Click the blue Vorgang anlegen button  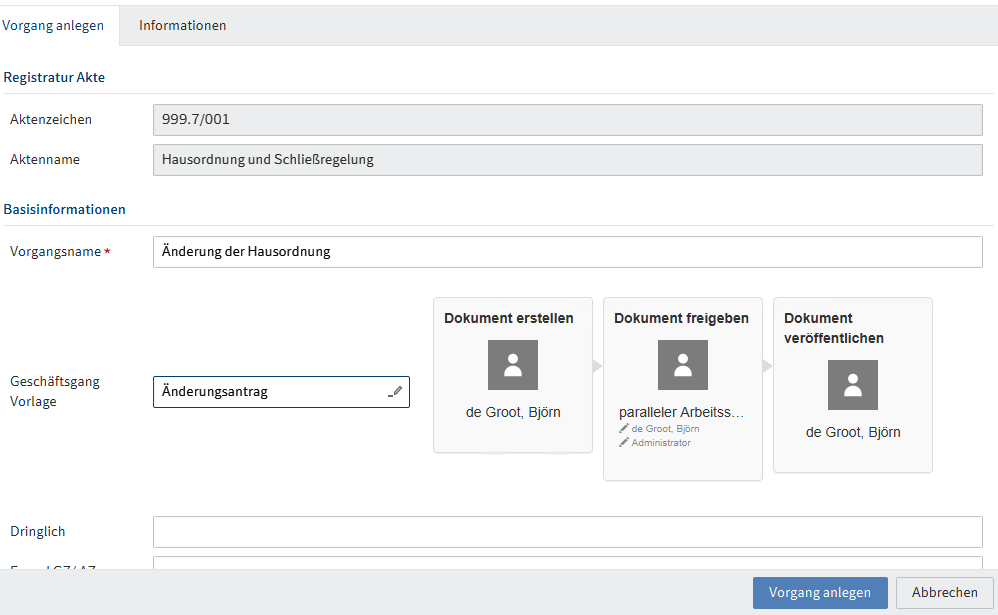click(x=820, y=593)
